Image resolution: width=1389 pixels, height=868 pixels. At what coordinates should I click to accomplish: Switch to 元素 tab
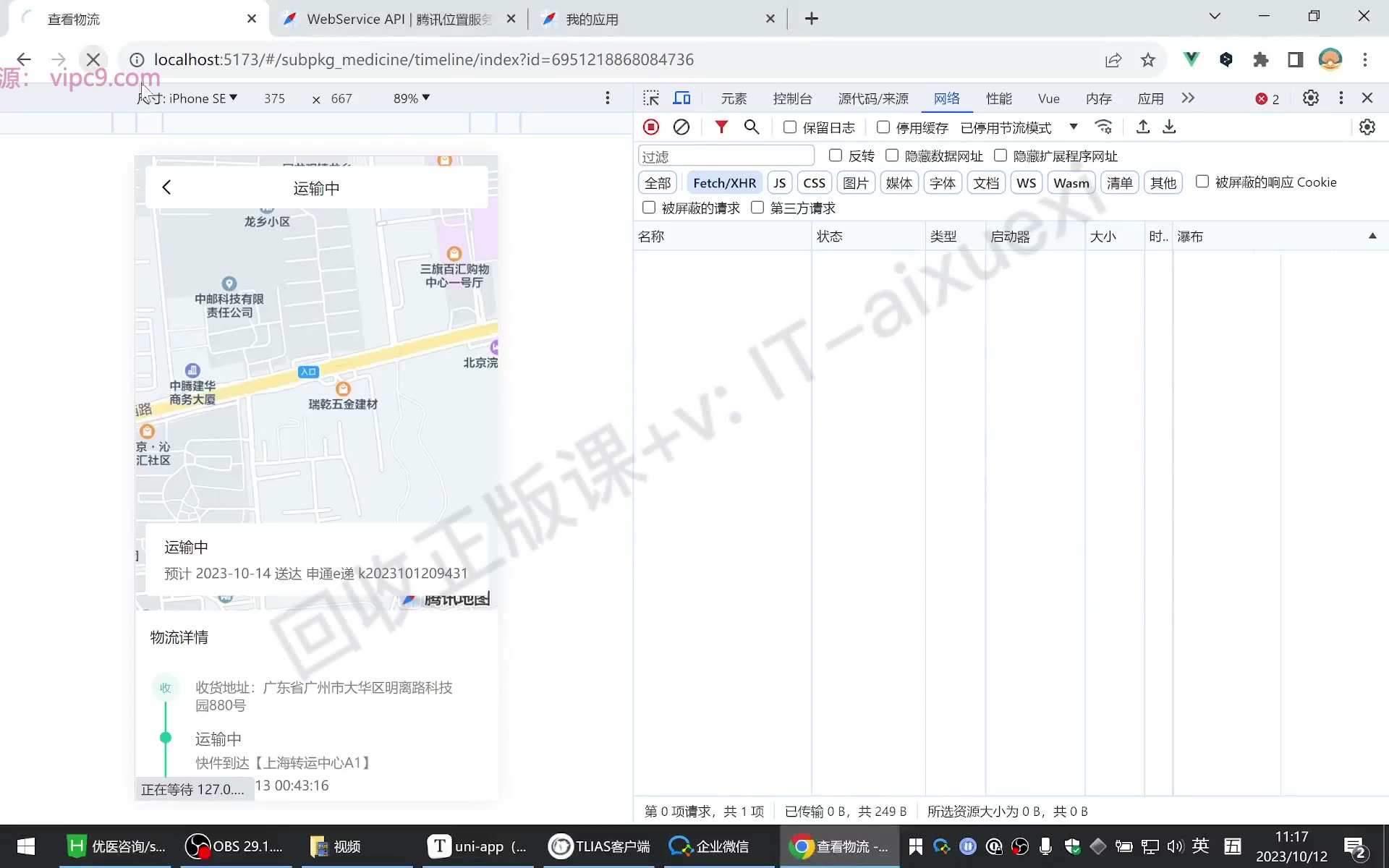click(x=734, y=99)
